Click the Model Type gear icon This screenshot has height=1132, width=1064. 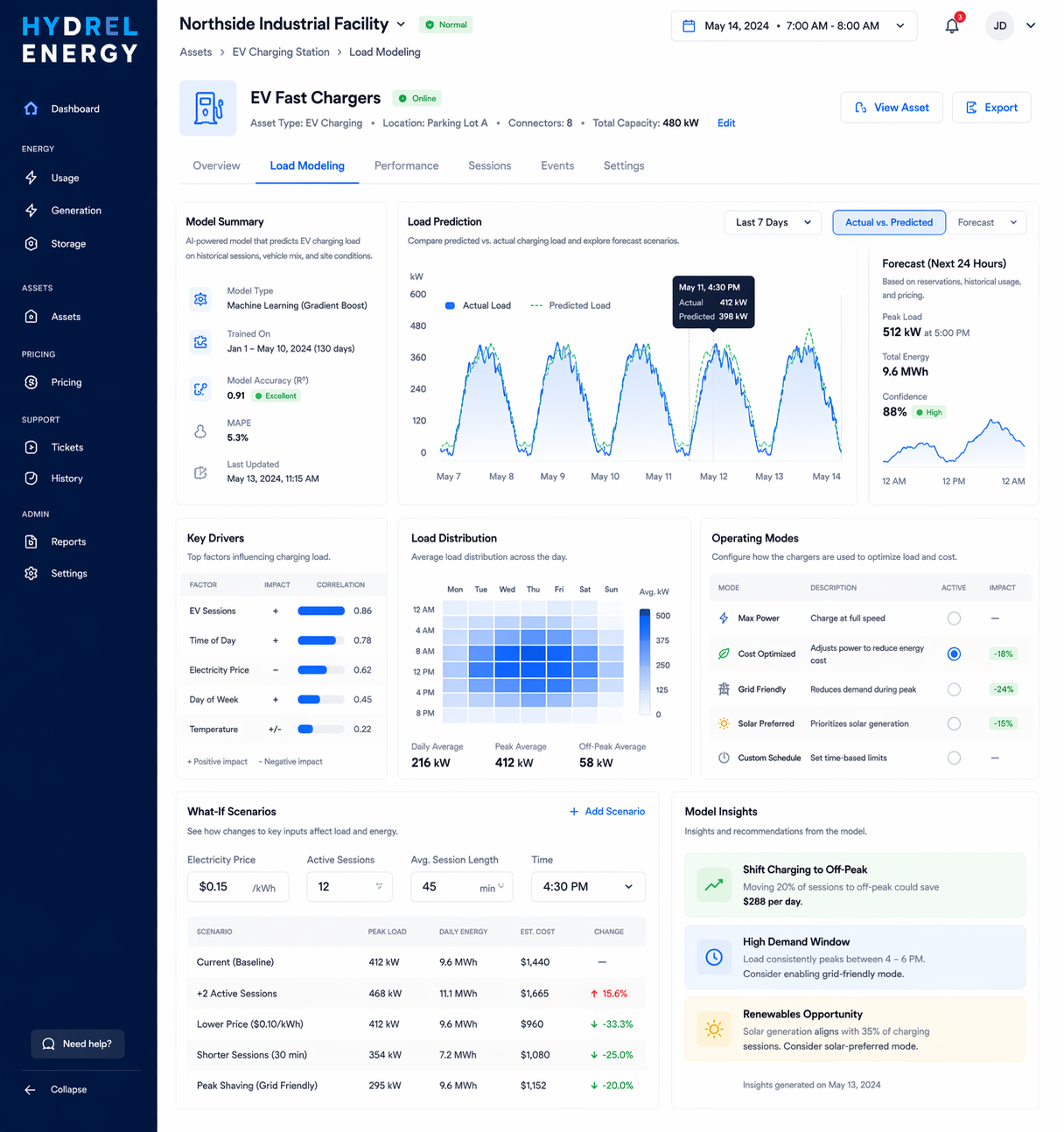click(200, 299)
